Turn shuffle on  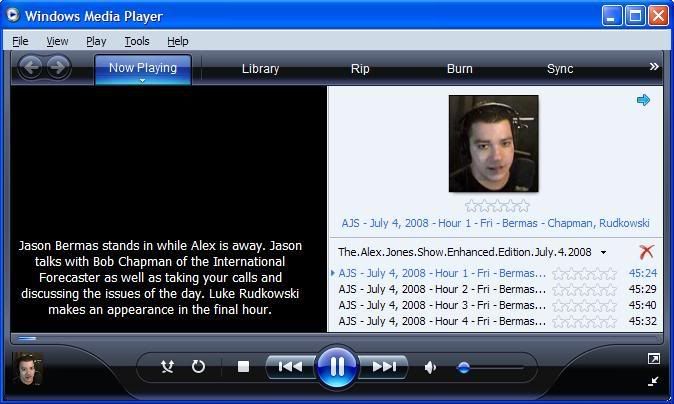click(167, 367)
